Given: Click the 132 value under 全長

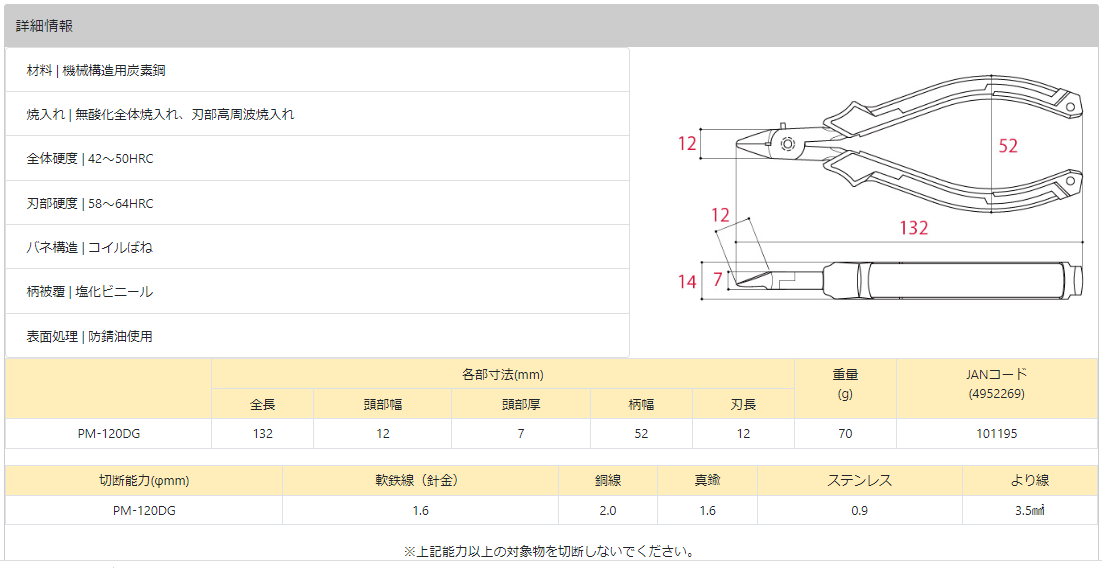Looking at the screenshot, I should pos(262,434).
